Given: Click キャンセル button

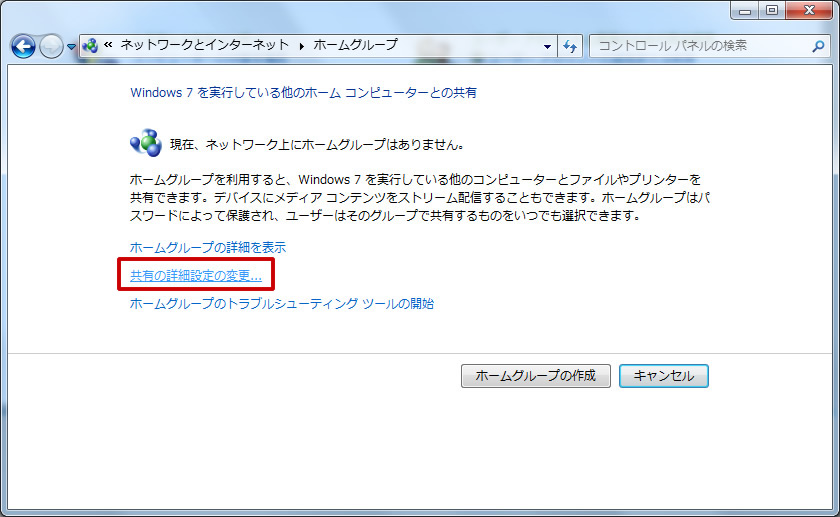Looking at the screenshot, I should [664, 376].
